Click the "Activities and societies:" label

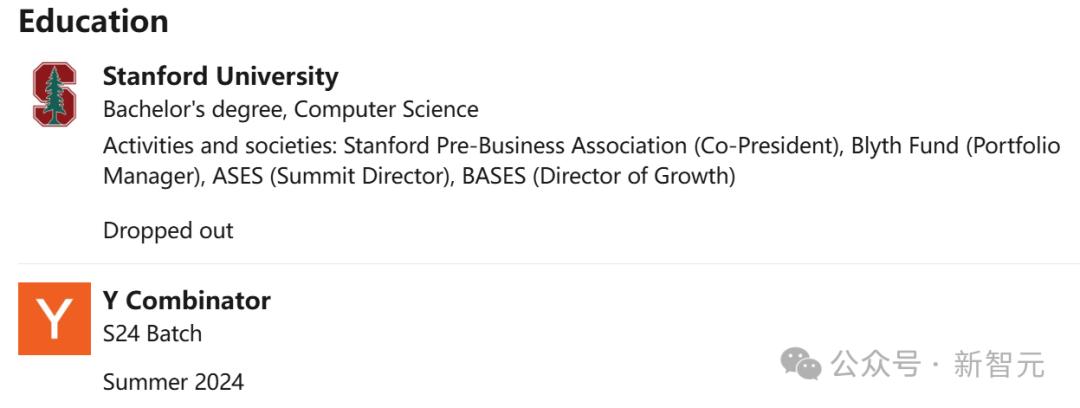click(220, 145)
